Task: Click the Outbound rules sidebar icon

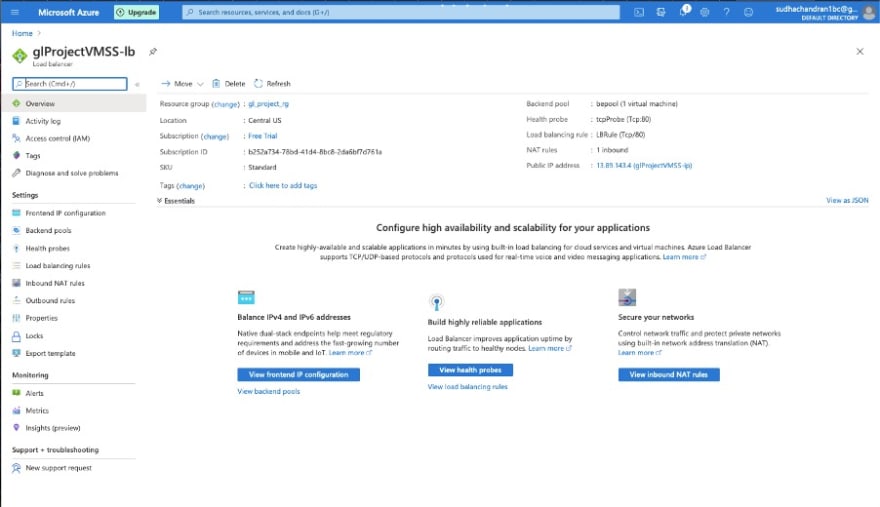Action: tap(16, 300)
